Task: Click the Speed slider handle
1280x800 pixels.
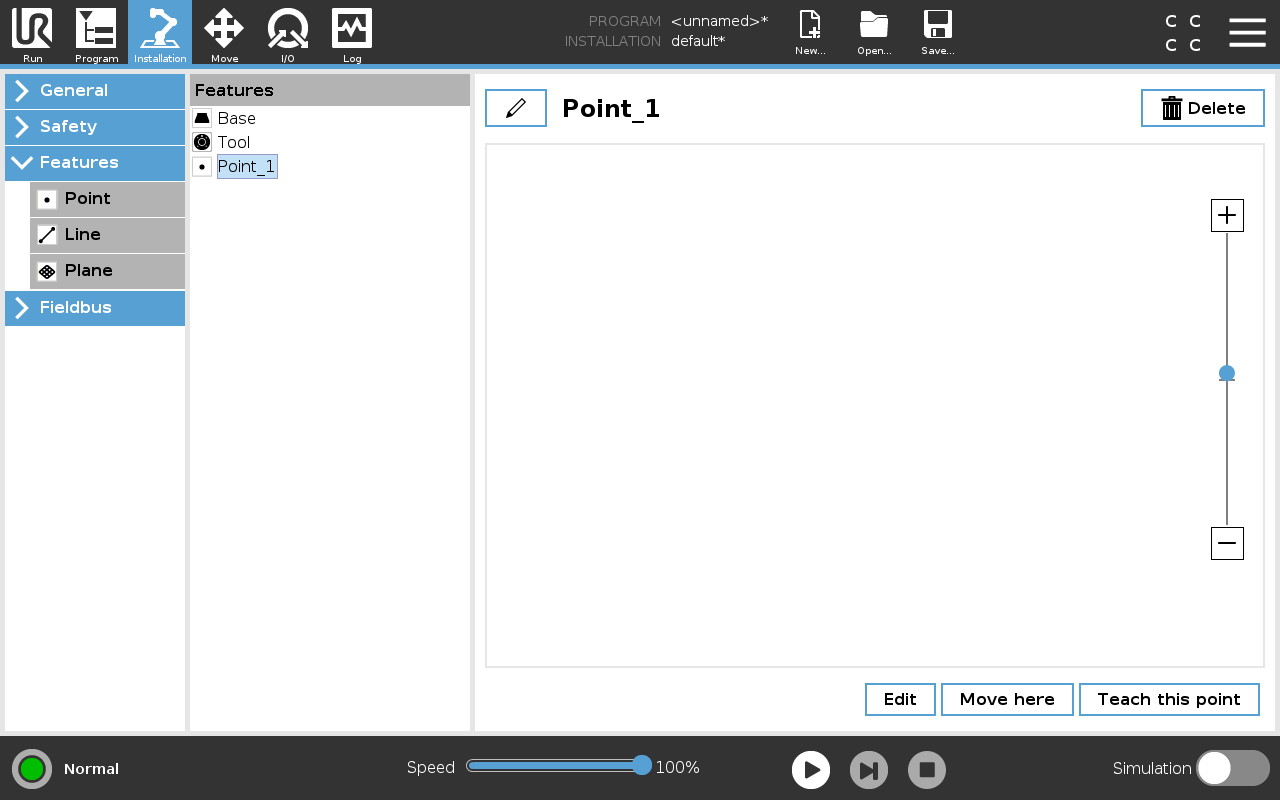Action: click(642, 766)
